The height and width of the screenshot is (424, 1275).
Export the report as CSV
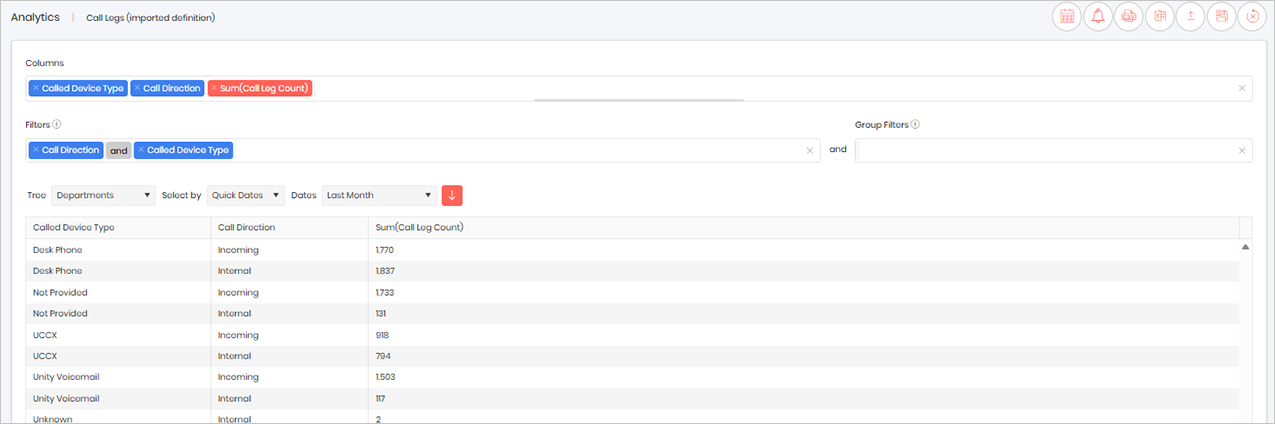pos(1129,16)
